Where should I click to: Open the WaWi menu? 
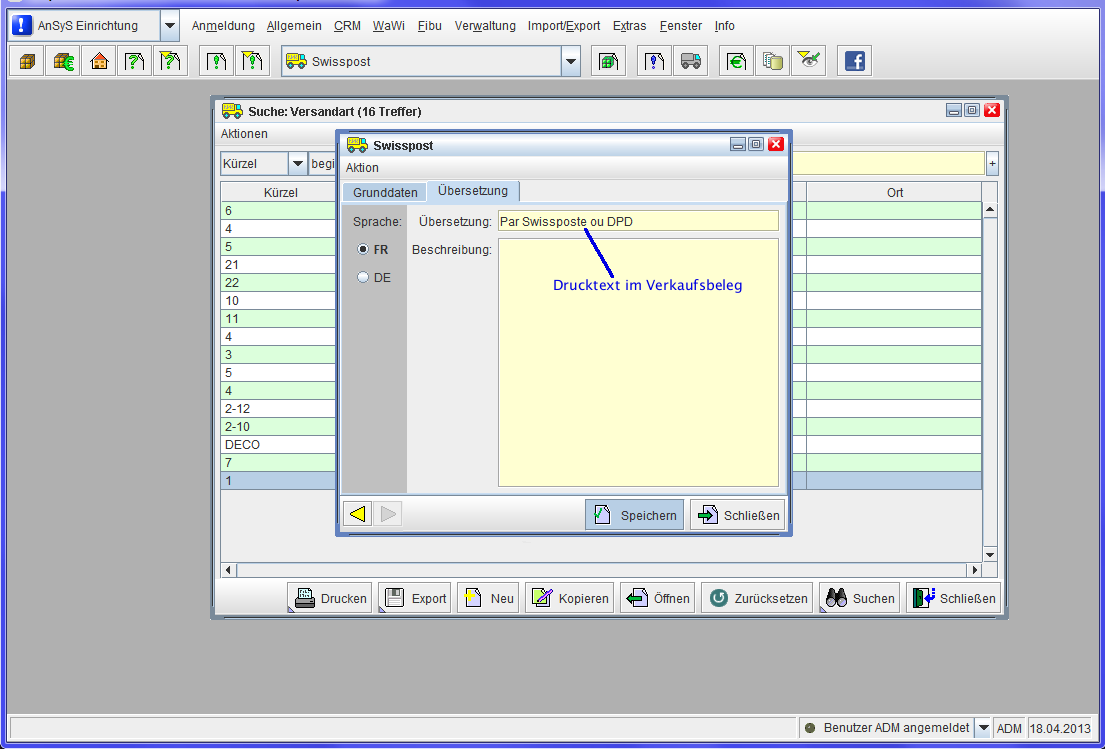(388, 26)
